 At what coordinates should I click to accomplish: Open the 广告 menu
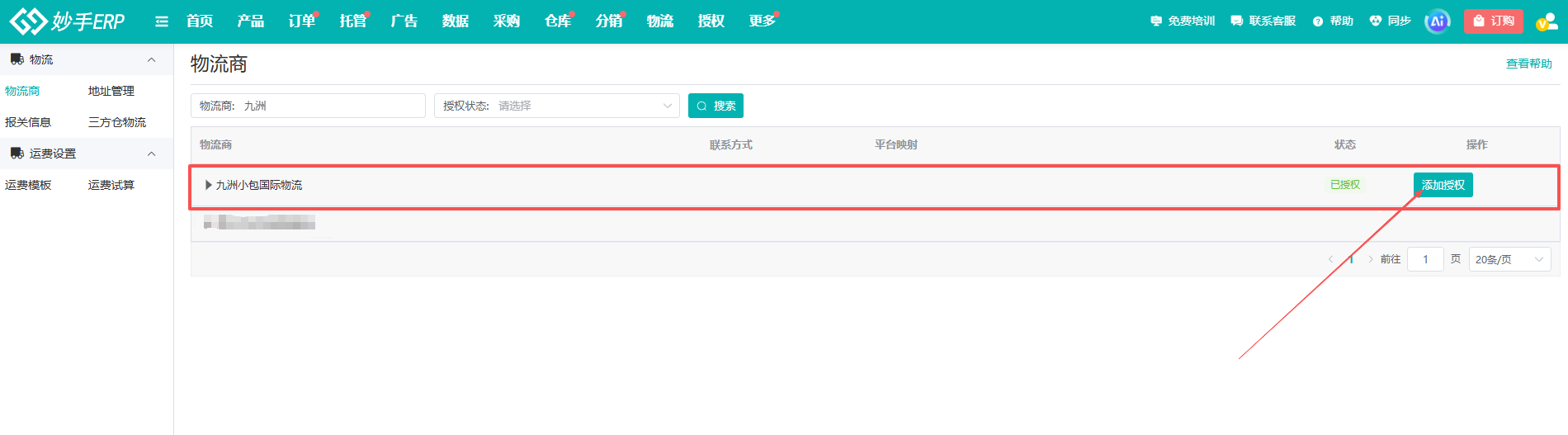404,21
